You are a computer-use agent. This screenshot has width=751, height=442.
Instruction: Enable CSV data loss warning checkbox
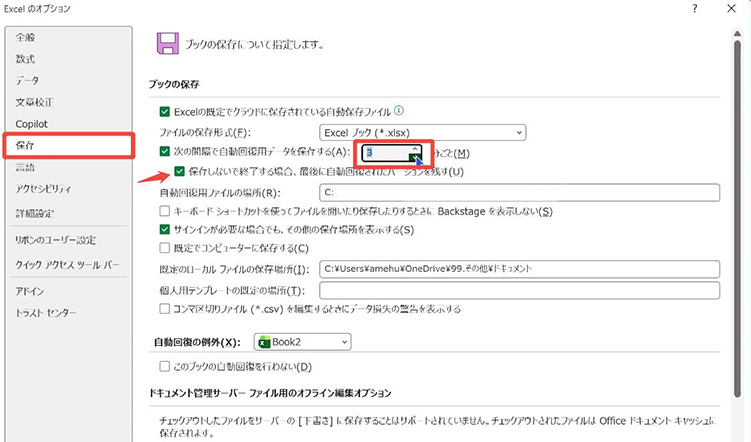[165, 309]
